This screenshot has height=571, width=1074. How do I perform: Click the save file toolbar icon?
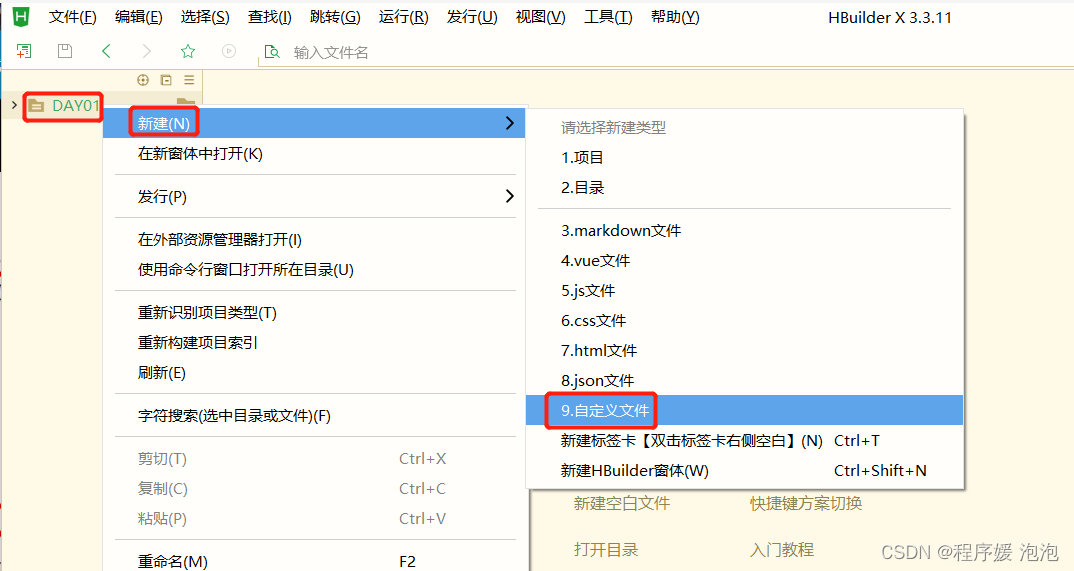tap(65, 51)
